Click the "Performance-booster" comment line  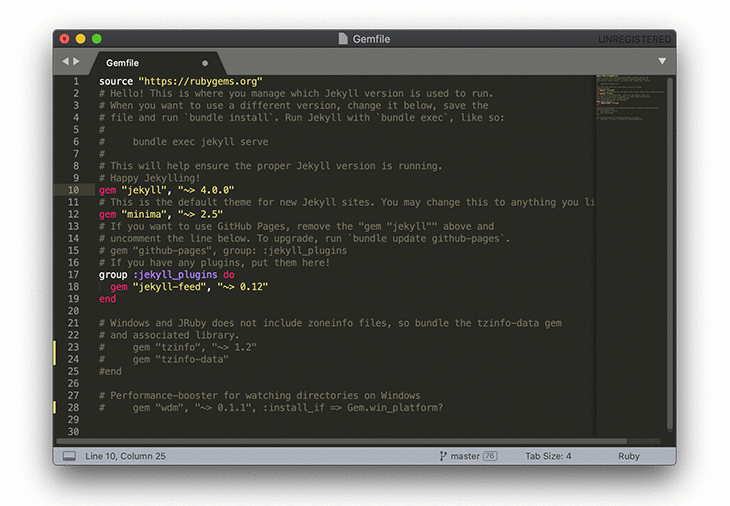(259, 396)
